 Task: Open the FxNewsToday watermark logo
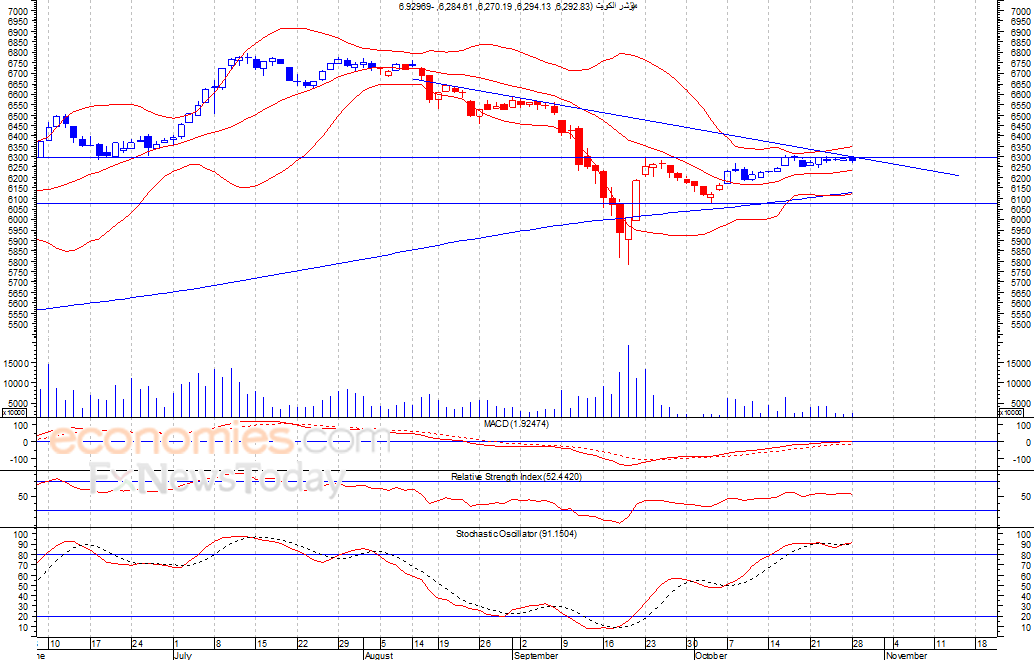(x=217, y=478)
